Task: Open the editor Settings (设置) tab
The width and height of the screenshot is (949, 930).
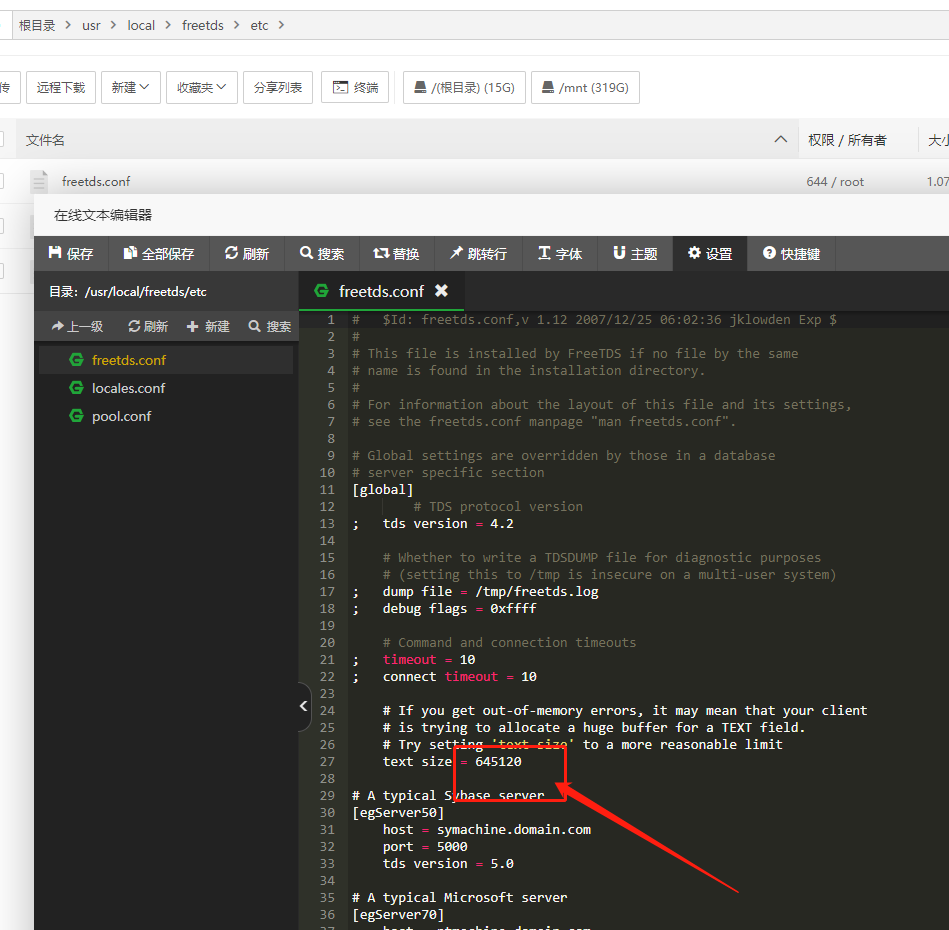Action: [x=710, y=254]
